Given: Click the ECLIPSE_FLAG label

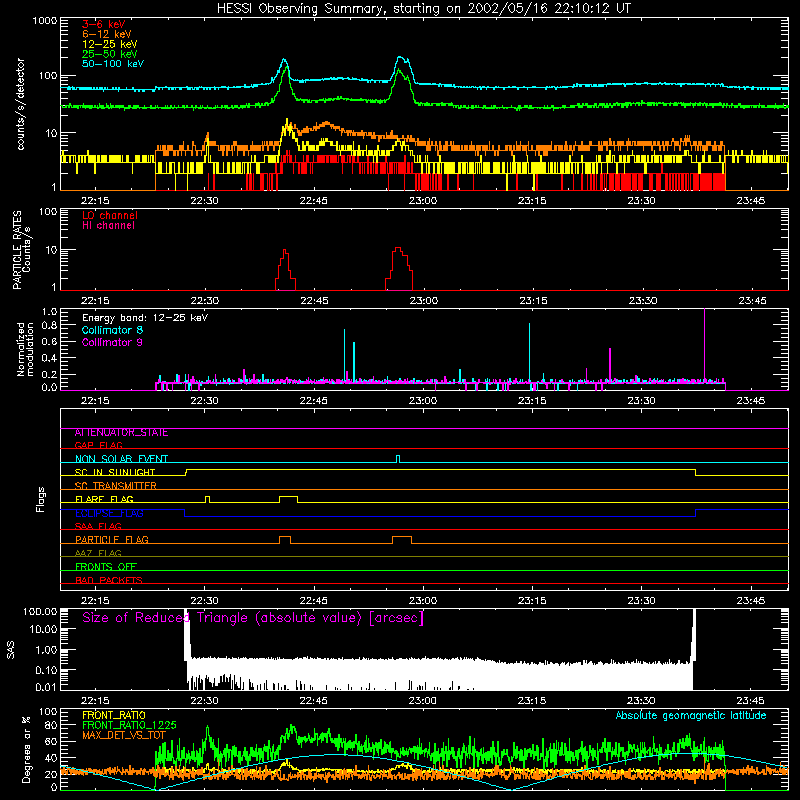Looking at the screenshot, I should click(109, 513).
